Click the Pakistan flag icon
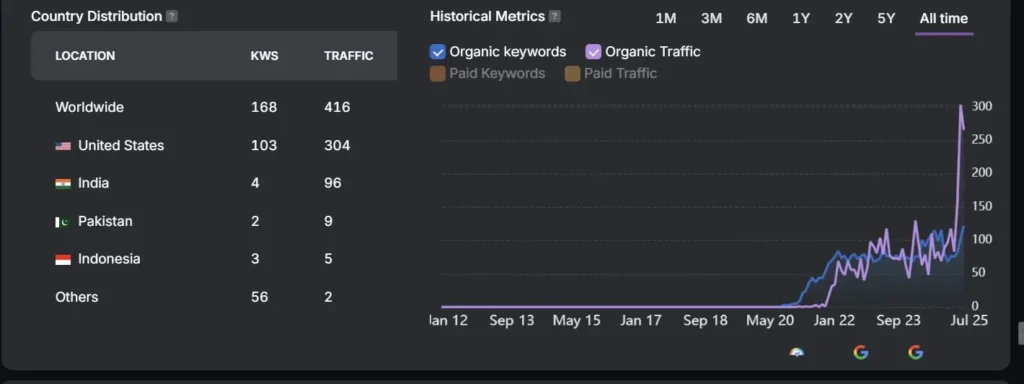1024x384 pixels. (x=63, y=222)
